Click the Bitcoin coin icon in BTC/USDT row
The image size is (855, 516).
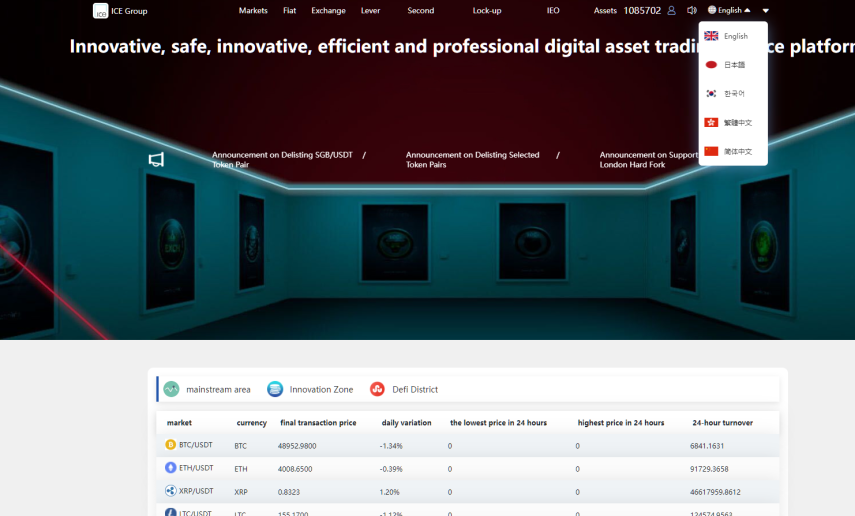pos(170,445)
